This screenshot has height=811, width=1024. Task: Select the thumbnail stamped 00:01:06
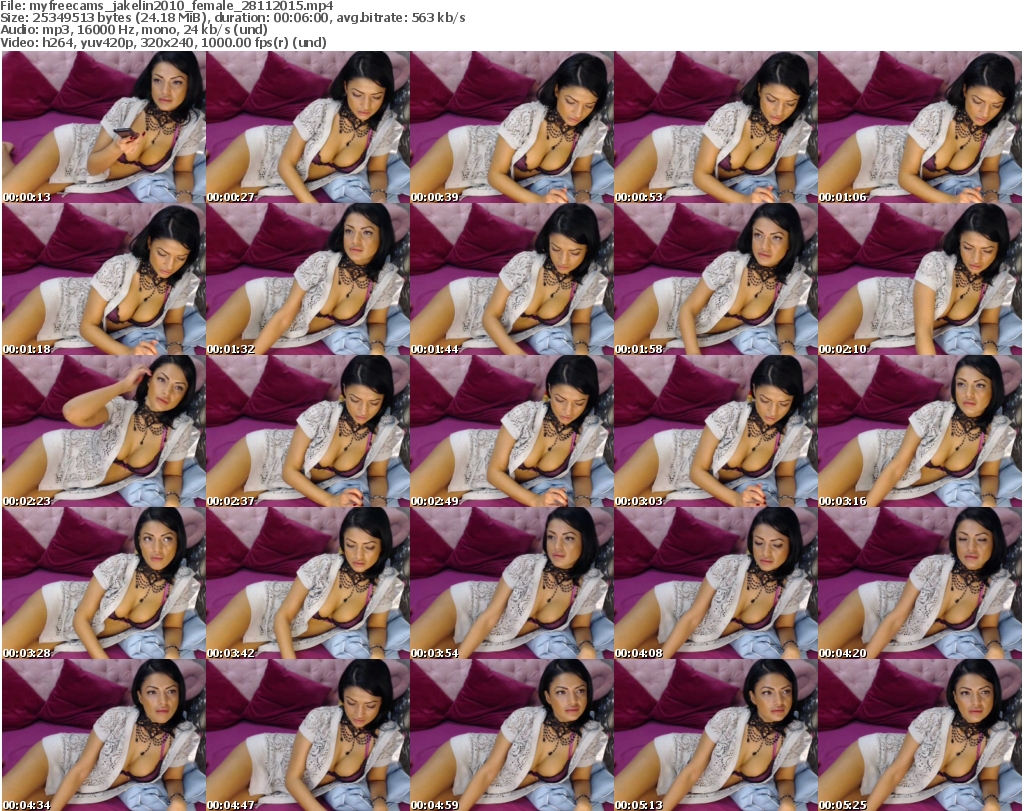coord(920,127)
